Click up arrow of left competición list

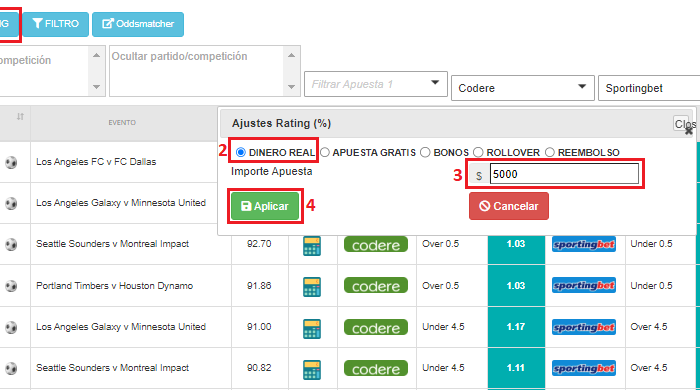96,55
